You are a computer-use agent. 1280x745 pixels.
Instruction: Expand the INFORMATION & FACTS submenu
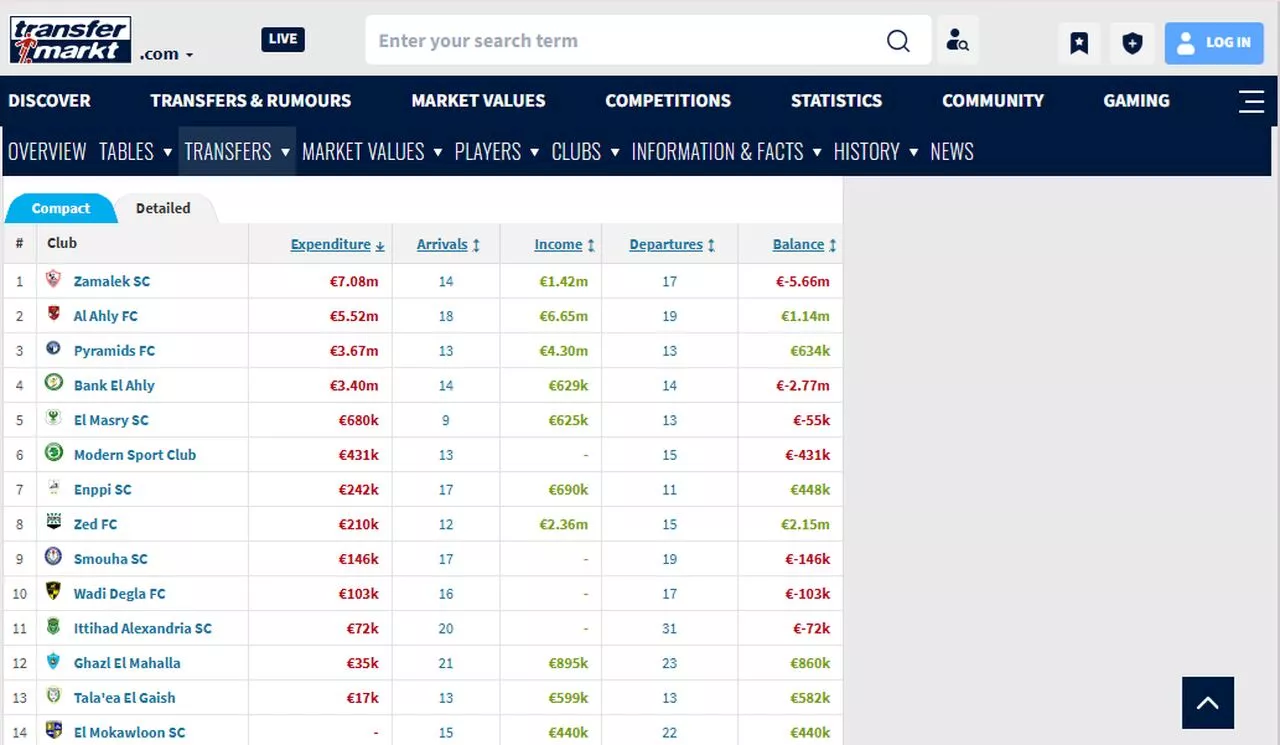(726, 152)
